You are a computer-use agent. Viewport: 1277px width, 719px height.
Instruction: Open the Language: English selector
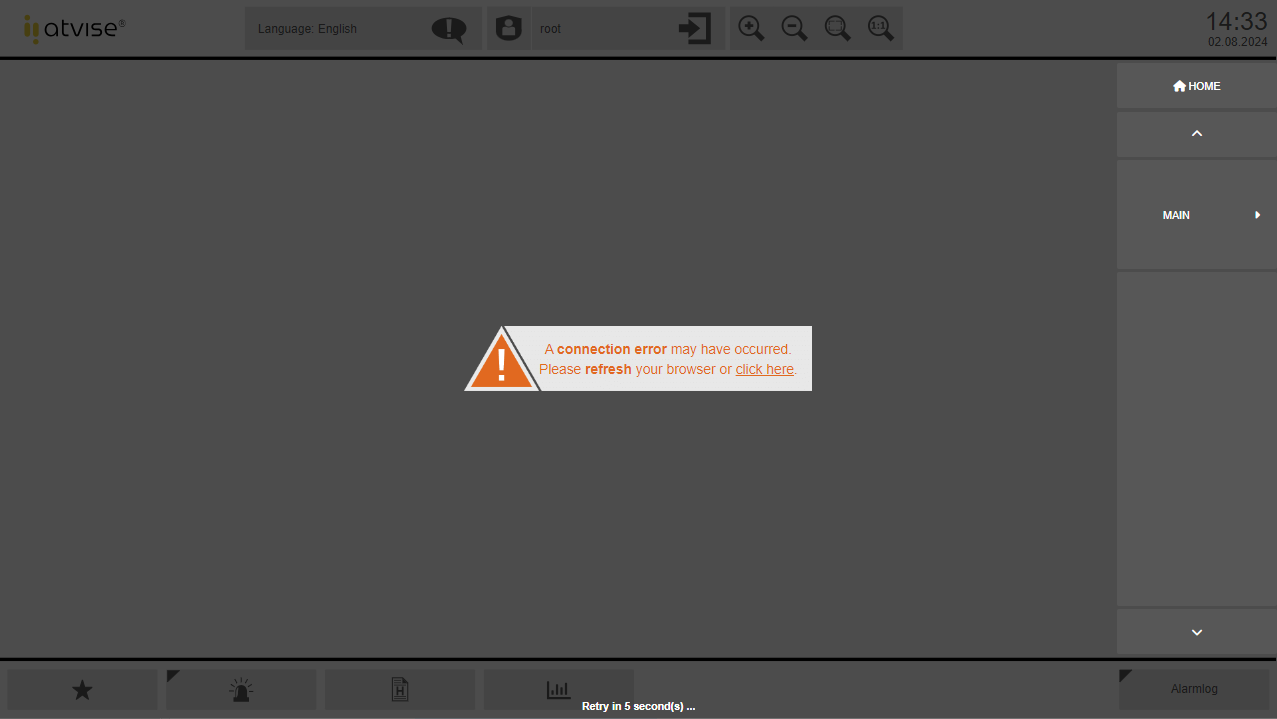[x=307, y=28]
